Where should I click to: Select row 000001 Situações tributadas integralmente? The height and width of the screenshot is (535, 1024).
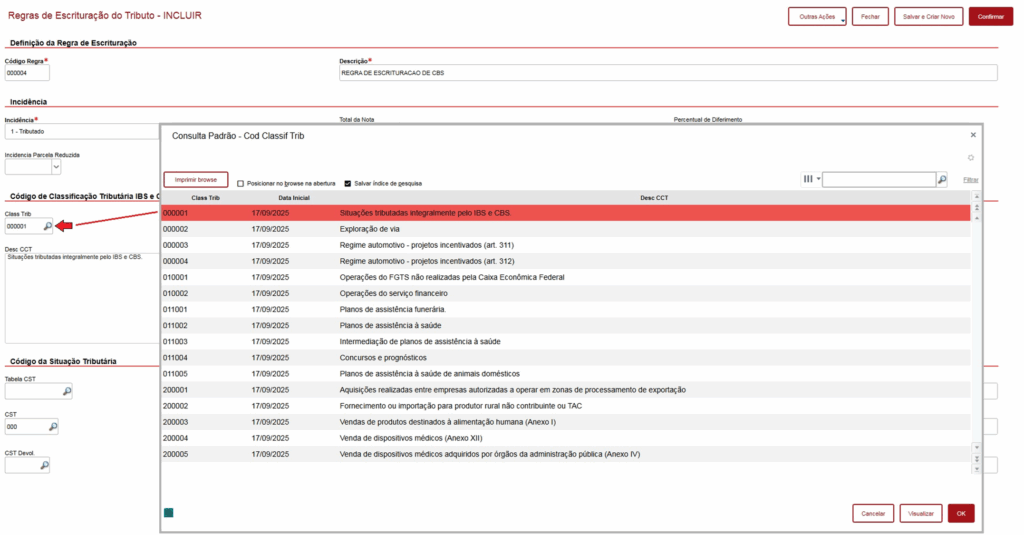(566, 213)
